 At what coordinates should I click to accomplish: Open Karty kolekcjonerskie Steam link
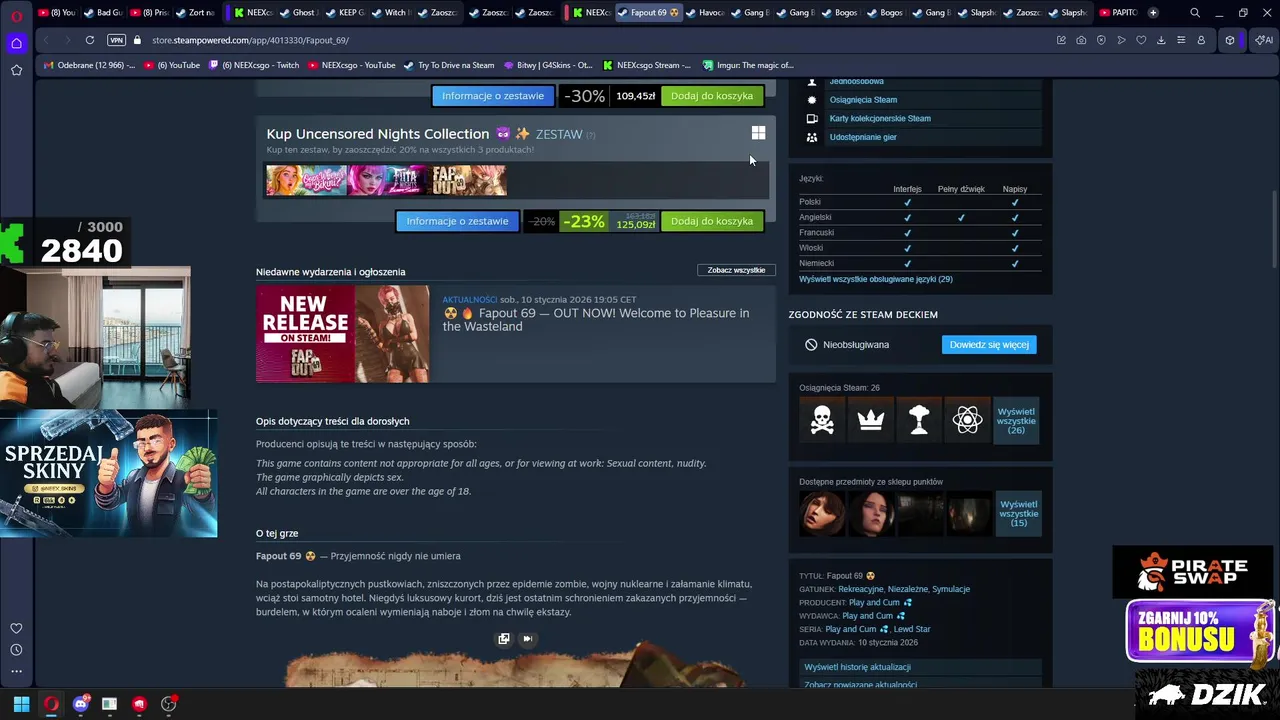click(880, 118)
